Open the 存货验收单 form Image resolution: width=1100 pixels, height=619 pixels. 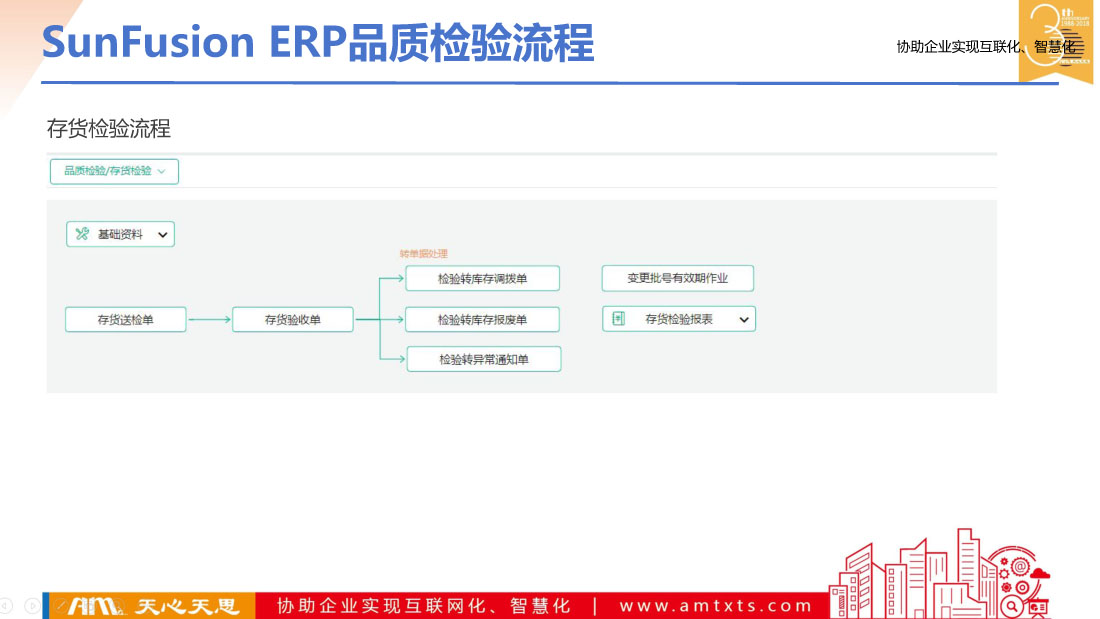292,320
